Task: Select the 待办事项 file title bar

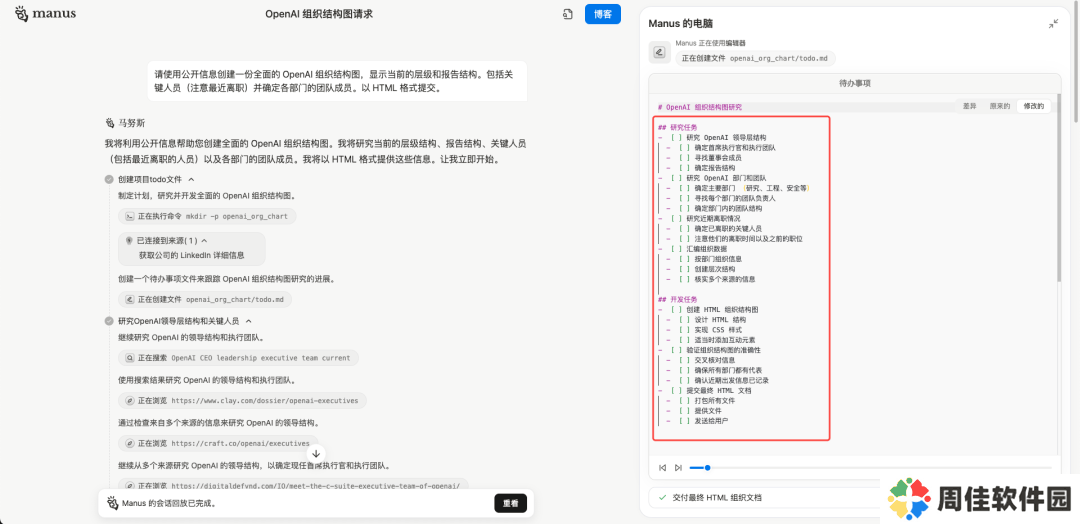Action: click(x=855, y=83)
